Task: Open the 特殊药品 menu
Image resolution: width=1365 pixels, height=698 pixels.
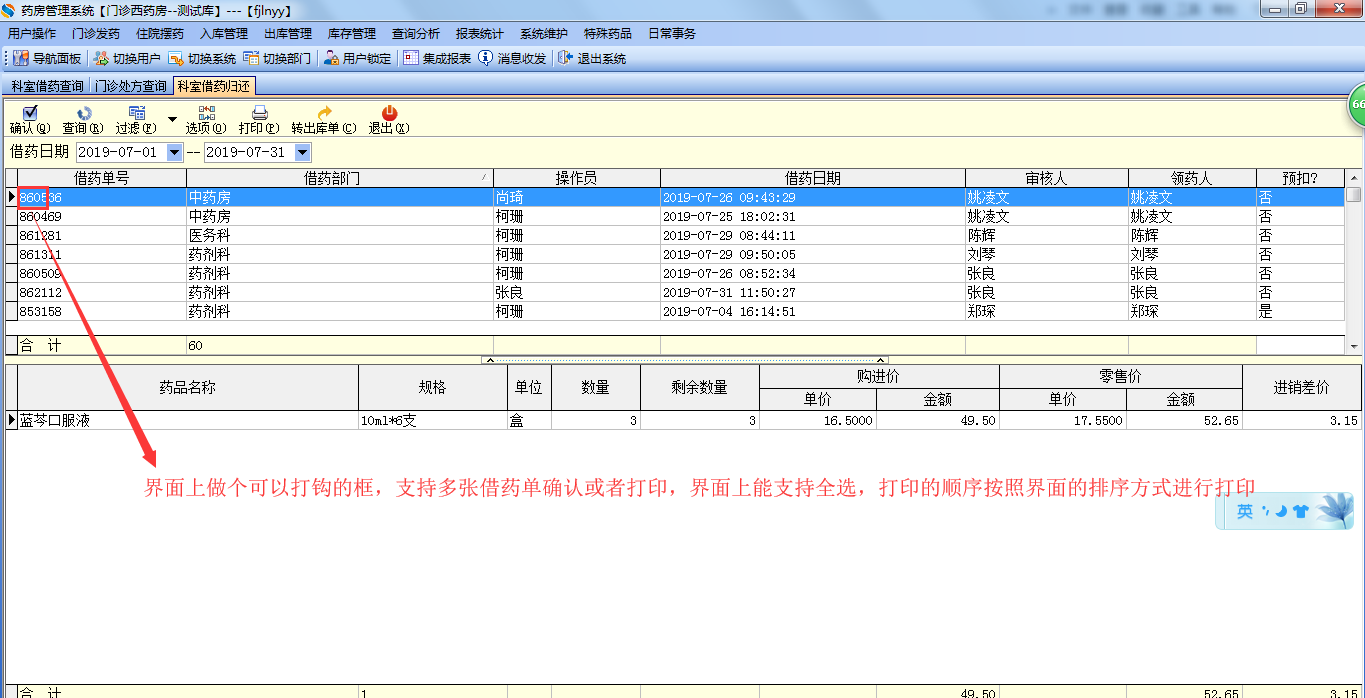Action: (608, 33)
